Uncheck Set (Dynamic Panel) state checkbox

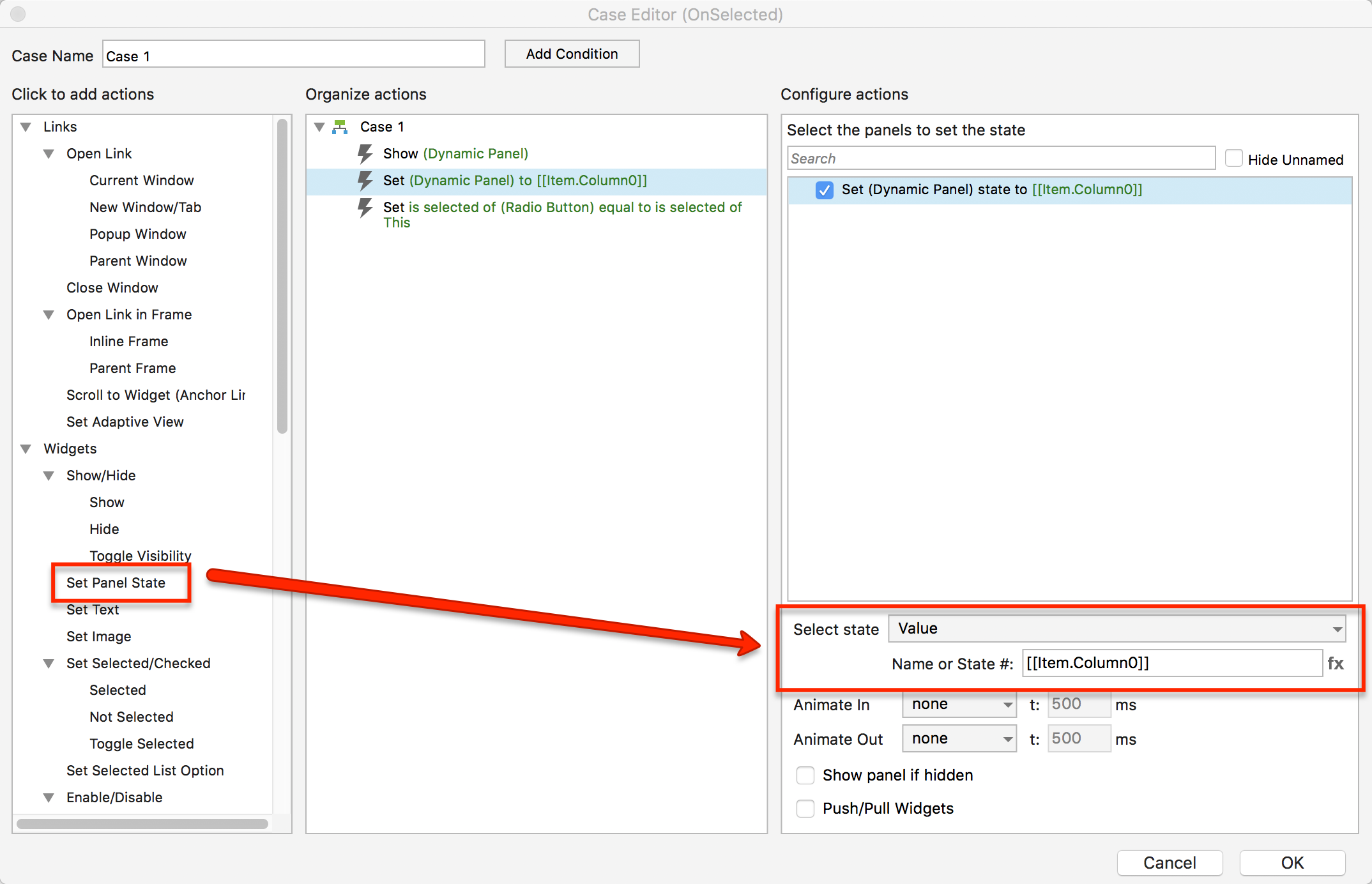[x=824, y=190]
